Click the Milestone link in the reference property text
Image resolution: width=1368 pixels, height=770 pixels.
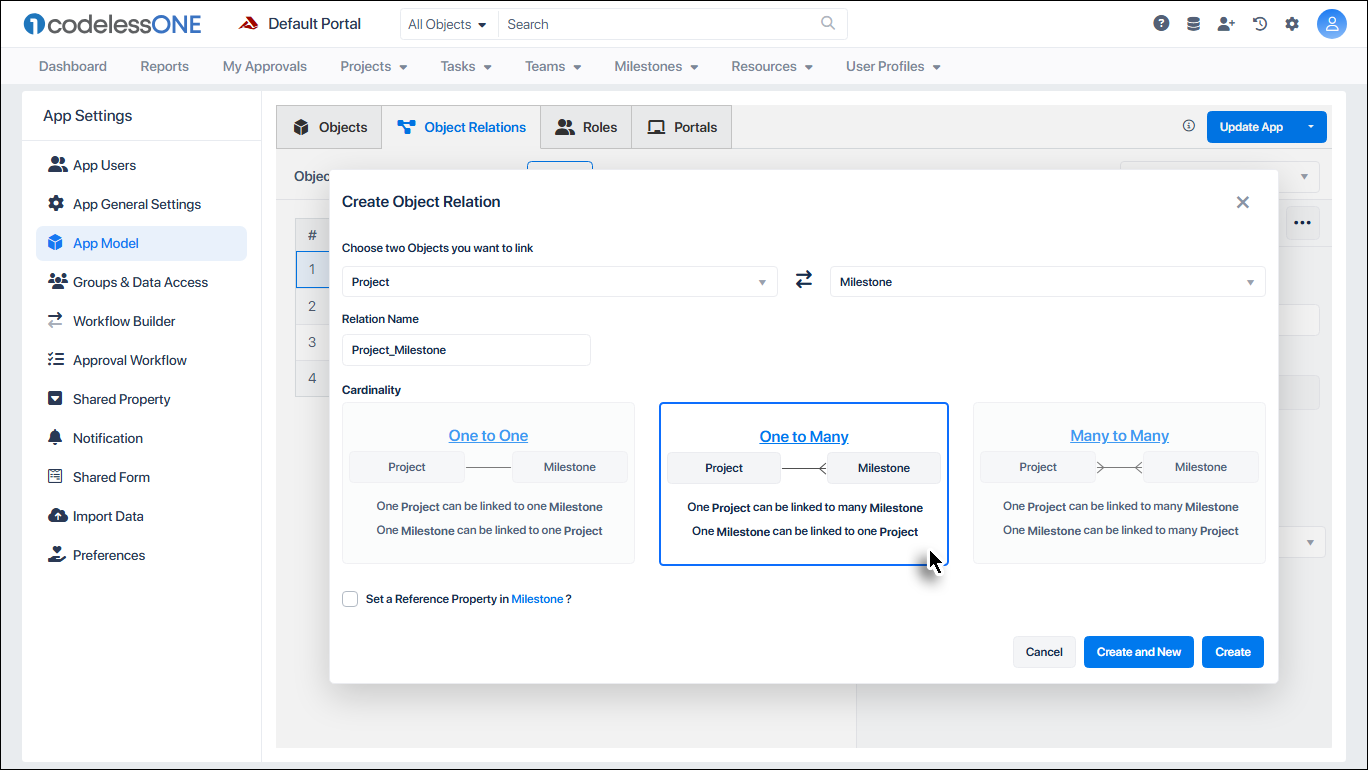pos(538,598)
